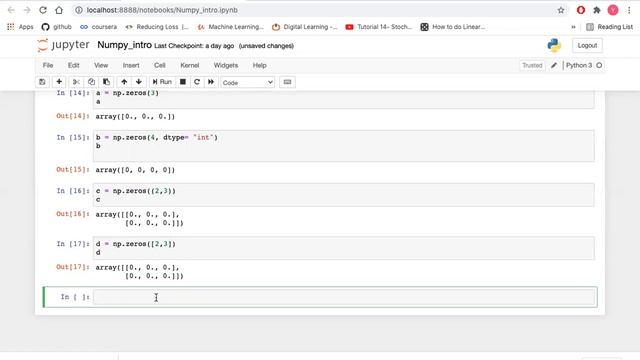Screen dimensions: 640x360
Task: Click the Out[15] array output text
Action: coord(135,170)
